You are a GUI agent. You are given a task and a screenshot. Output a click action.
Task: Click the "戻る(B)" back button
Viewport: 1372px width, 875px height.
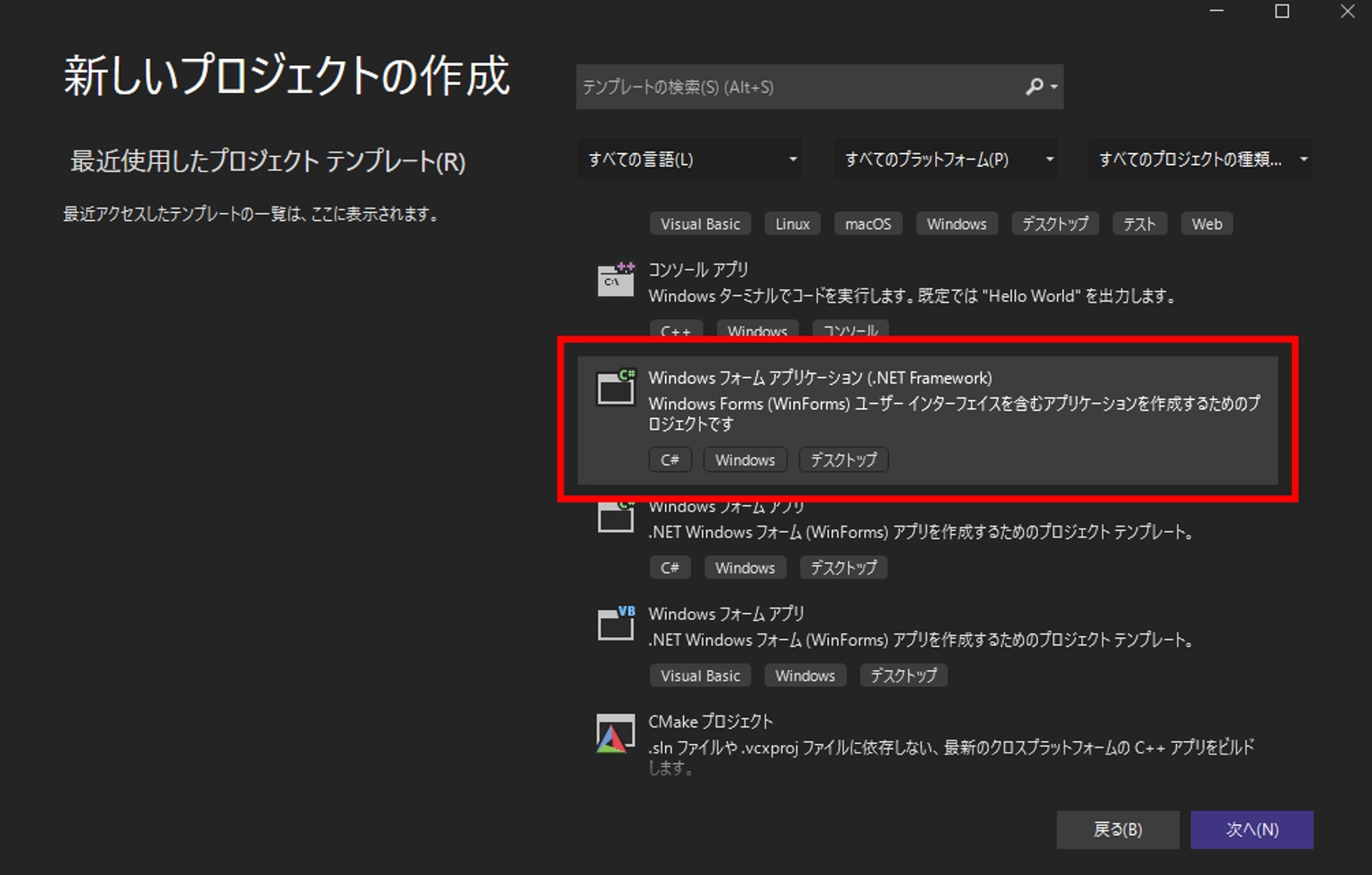[1118, 830]
